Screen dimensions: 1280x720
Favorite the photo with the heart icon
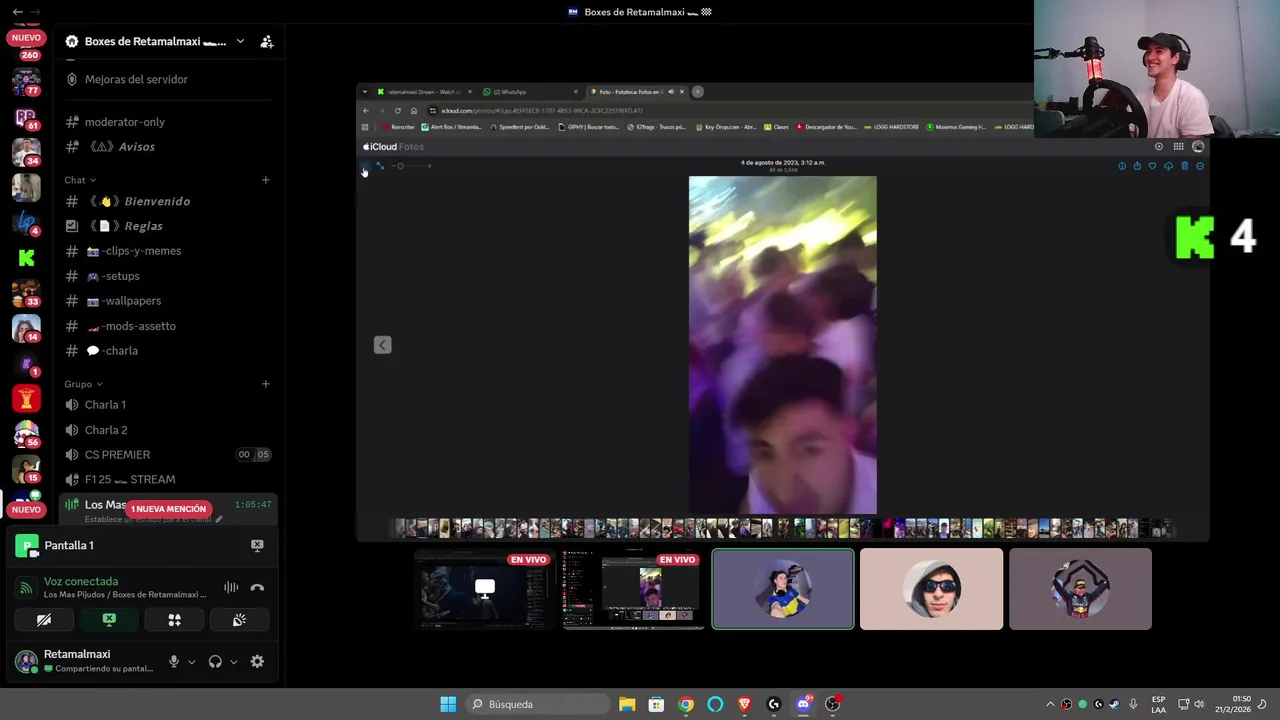(x=1152, y=166)
